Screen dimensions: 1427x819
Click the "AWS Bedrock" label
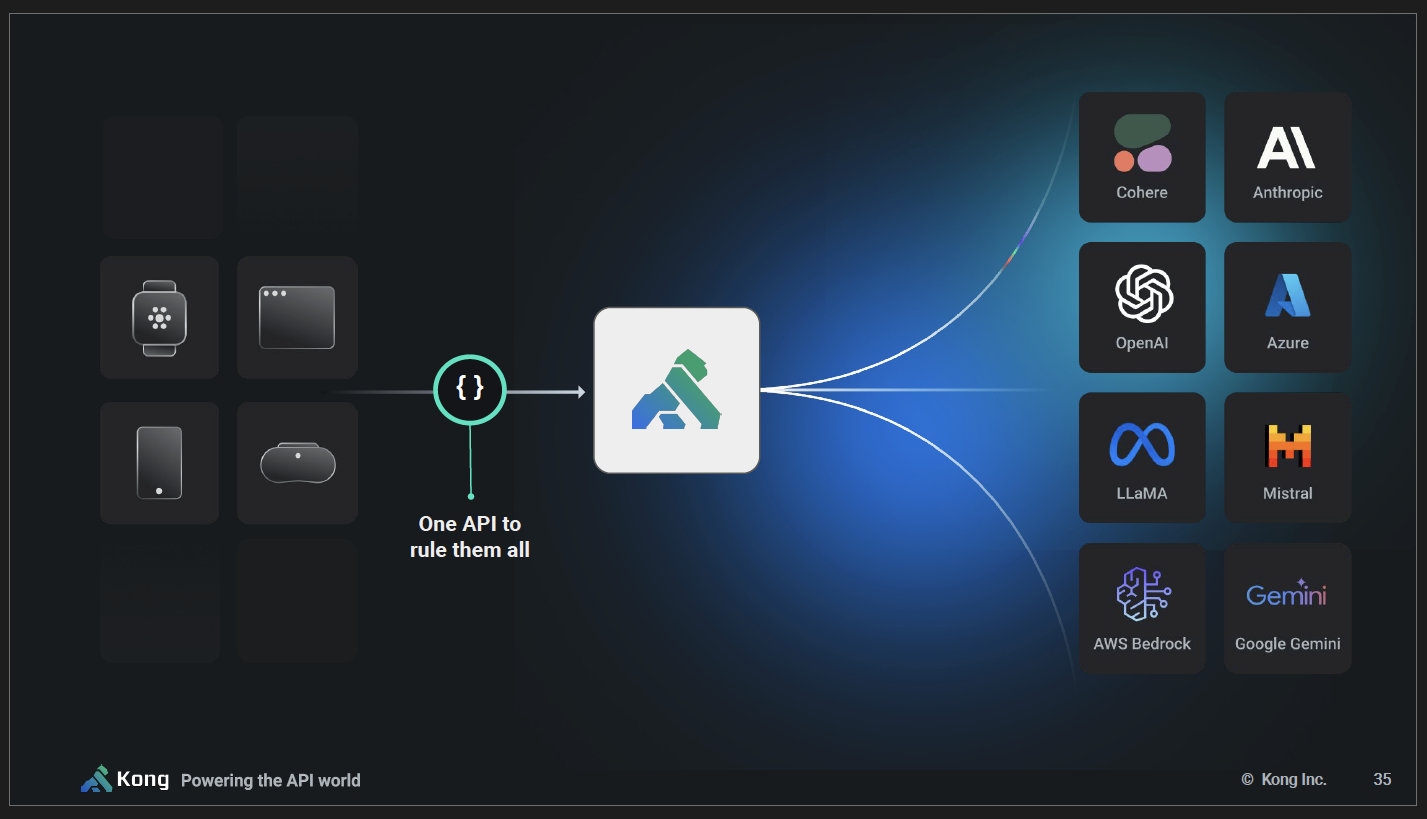1142,644
